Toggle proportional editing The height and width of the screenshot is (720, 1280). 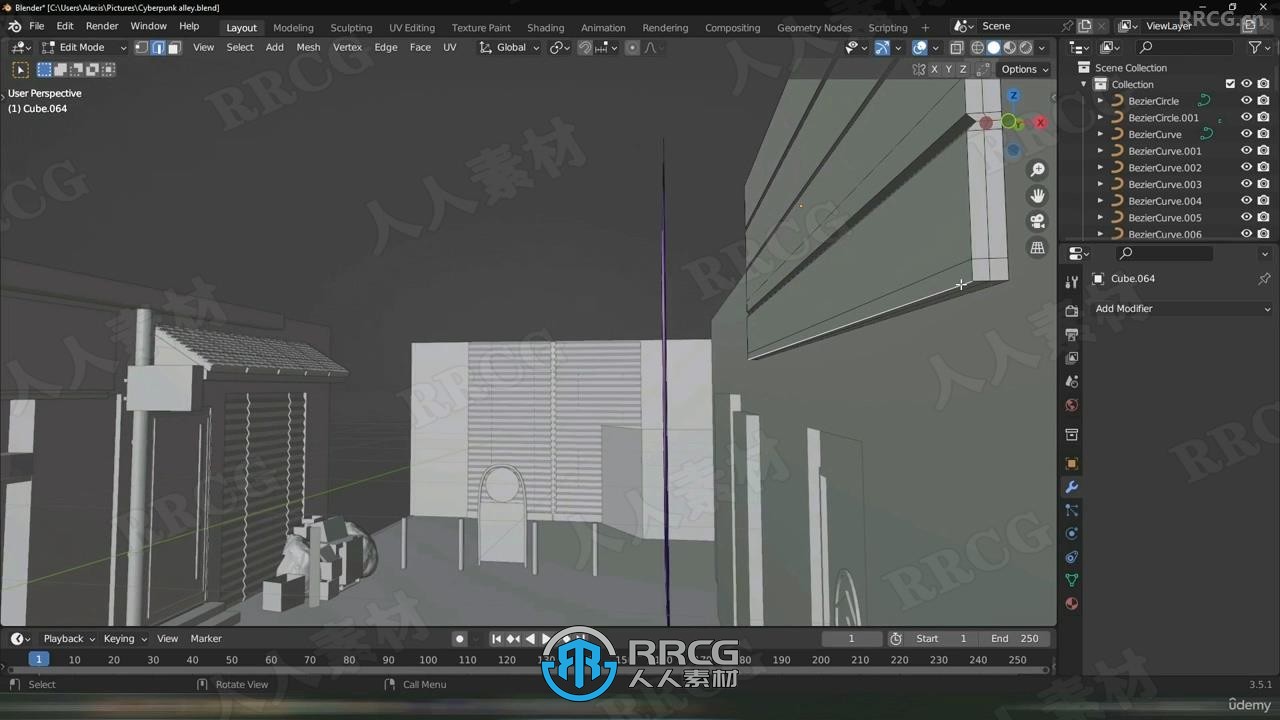[x=632, y=47]
